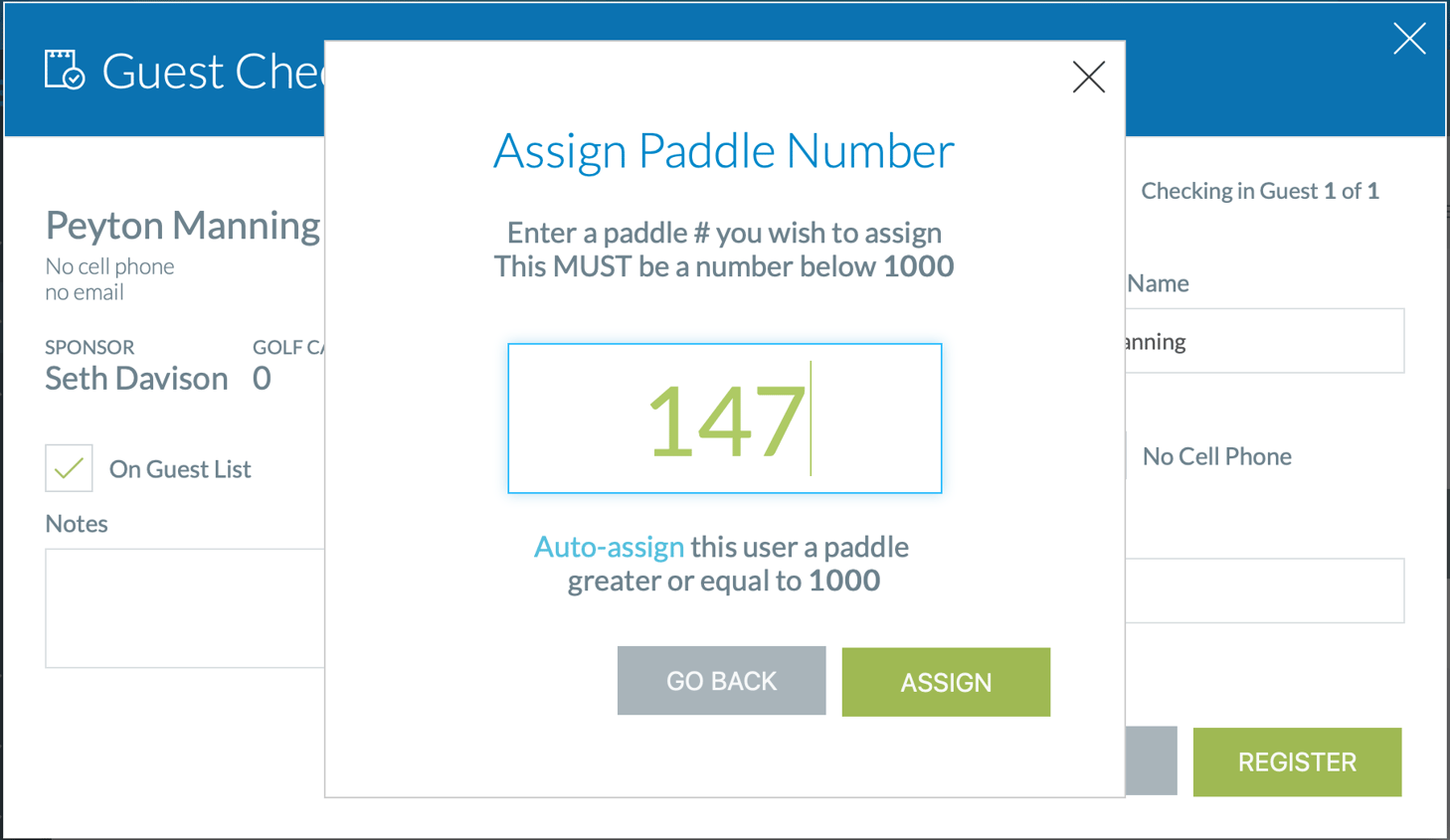This screenshot has height=840, width=1450.
Task: Click the Last Name field showing anning
Action: coord(1263,341)
